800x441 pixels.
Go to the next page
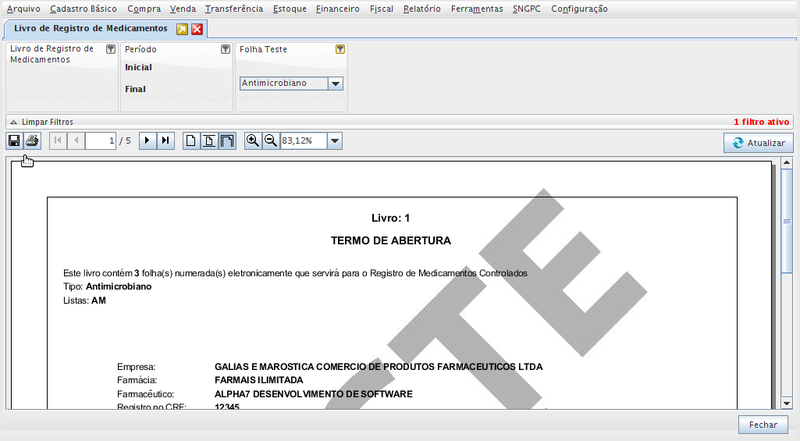click(x=148, y=141)
